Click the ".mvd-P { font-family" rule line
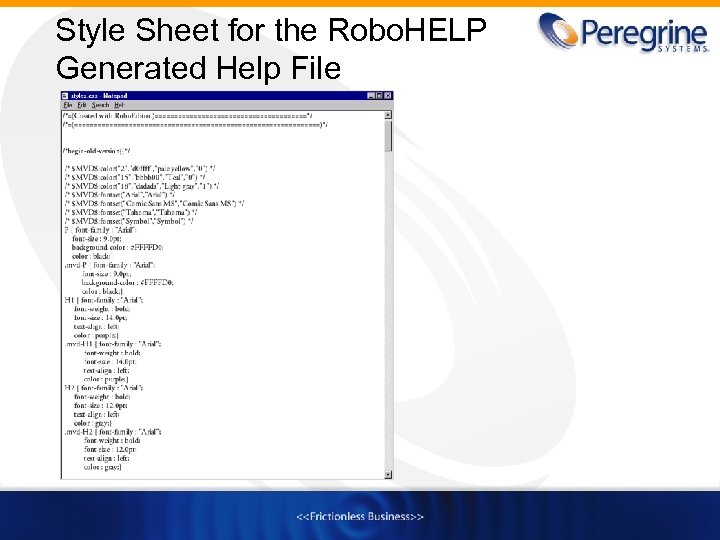720x540 pixels. click(x=110, y=265)
